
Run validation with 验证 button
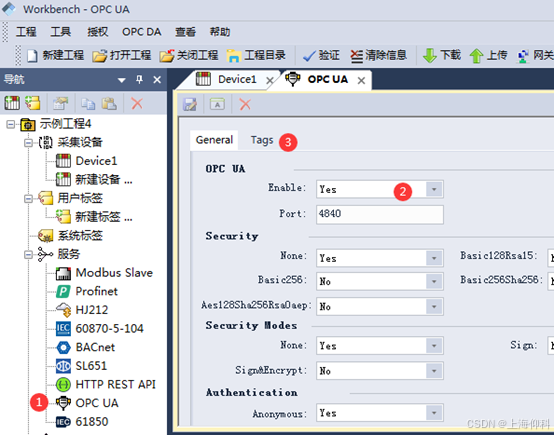pyautogui.click(x=321, y=55)
